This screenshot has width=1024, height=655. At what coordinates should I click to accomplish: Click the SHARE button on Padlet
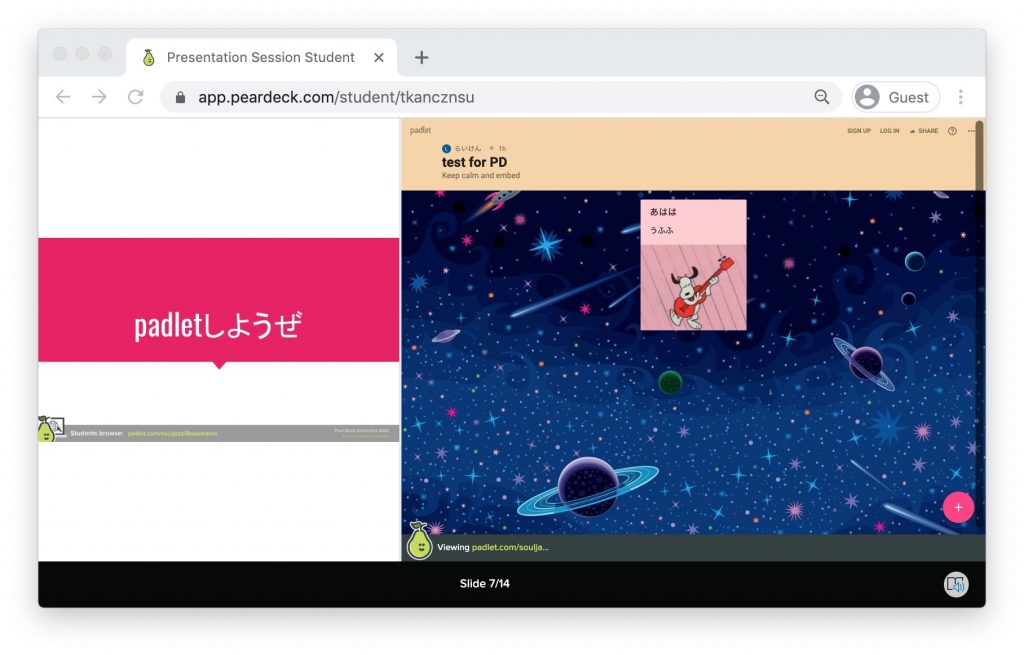pos(924,131)
